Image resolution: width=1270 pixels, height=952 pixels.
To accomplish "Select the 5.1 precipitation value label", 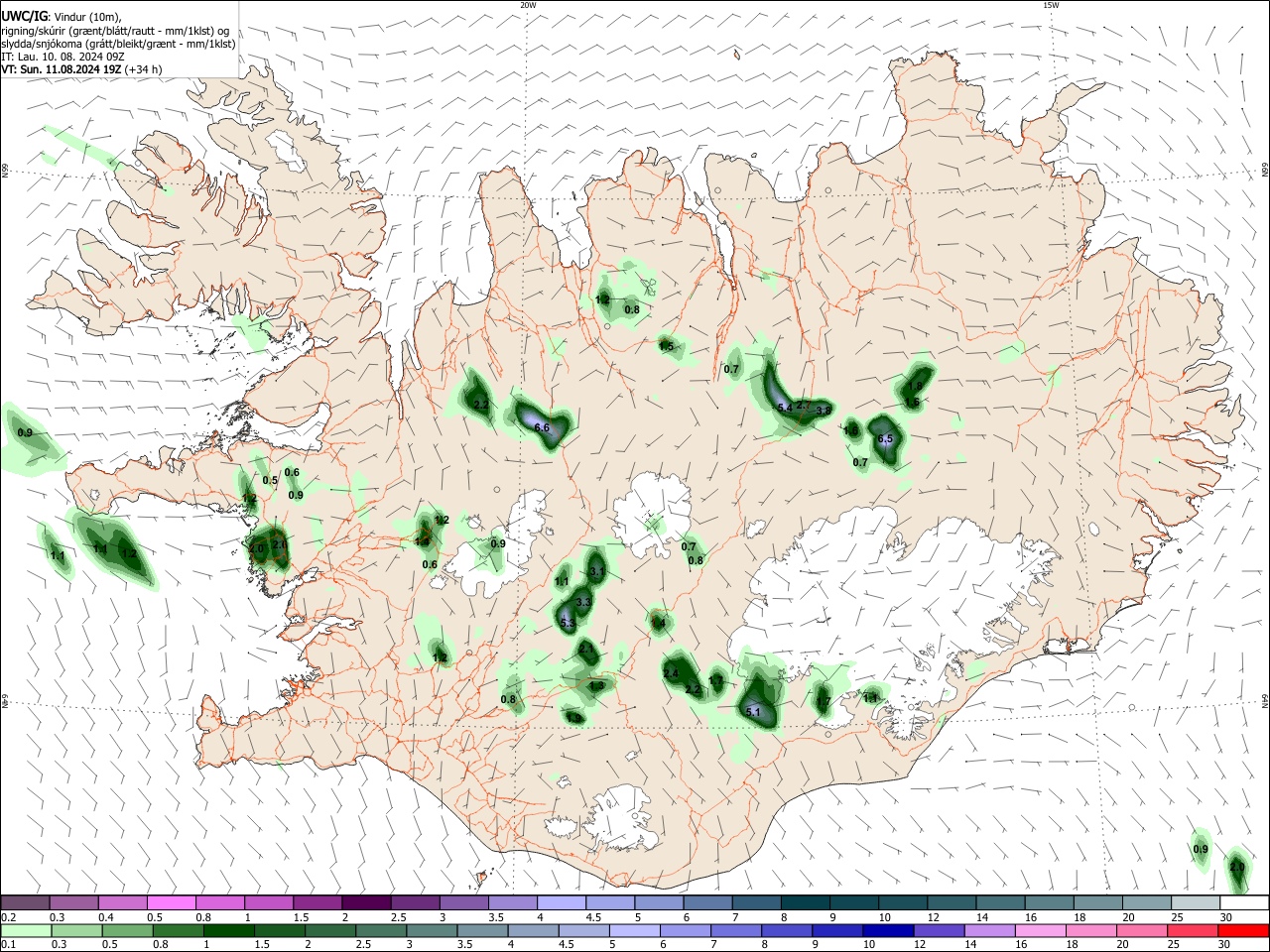I will (753, 712).
